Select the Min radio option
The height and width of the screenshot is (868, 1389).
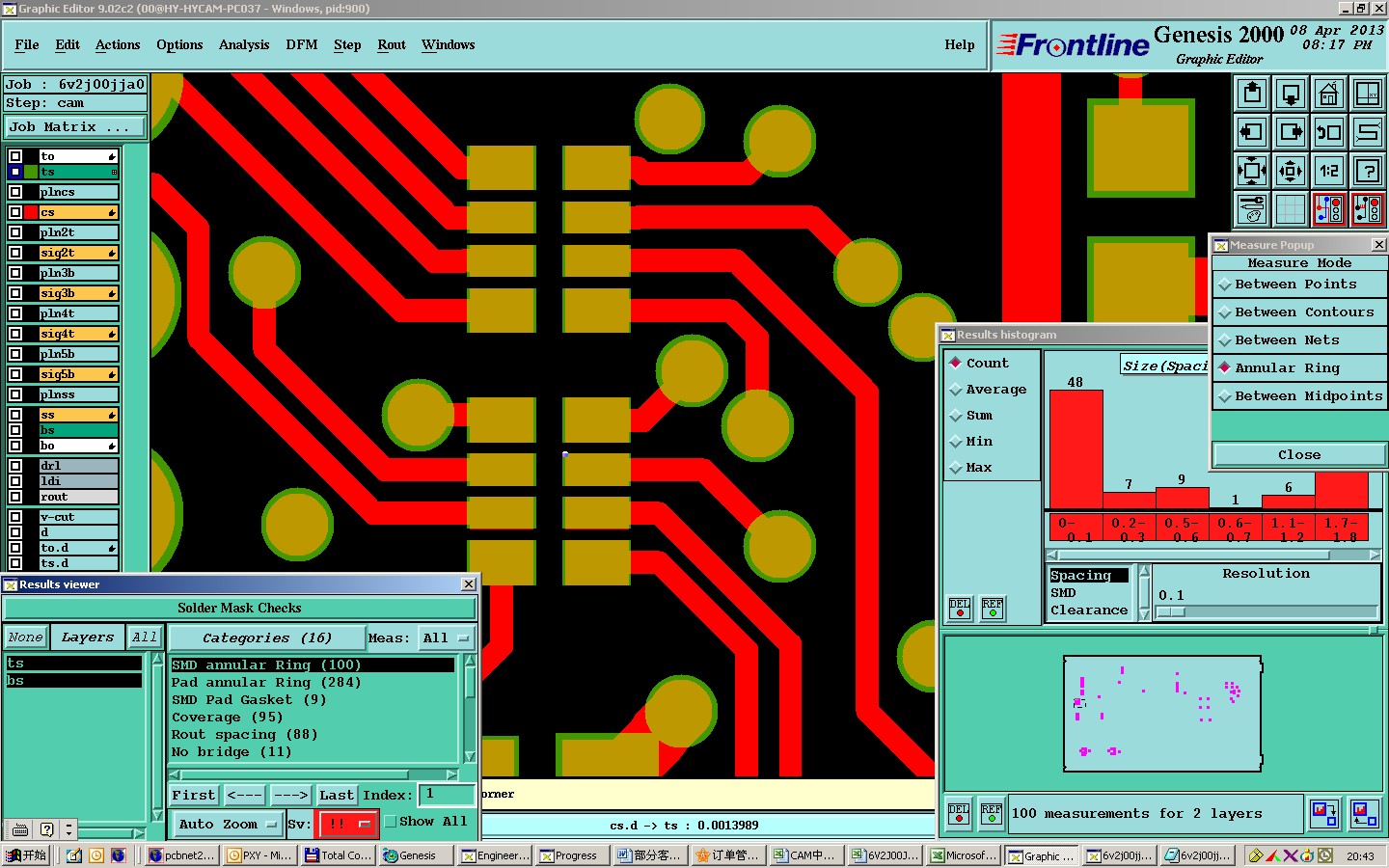tap(956, 441)
